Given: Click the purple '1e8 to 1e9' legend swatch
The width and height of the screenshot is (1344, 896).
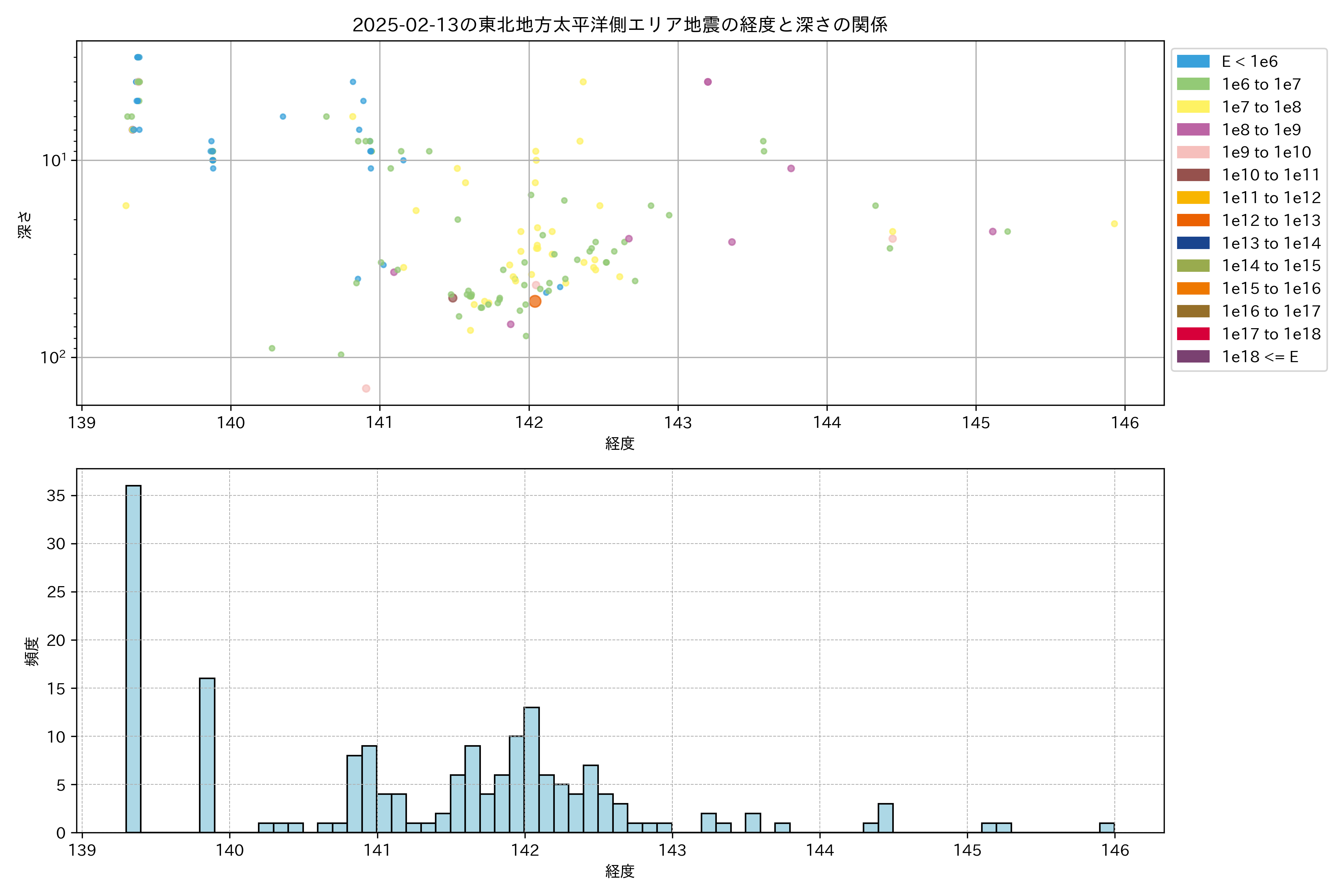Looking at the screenshot, I should coord(1193,130).
